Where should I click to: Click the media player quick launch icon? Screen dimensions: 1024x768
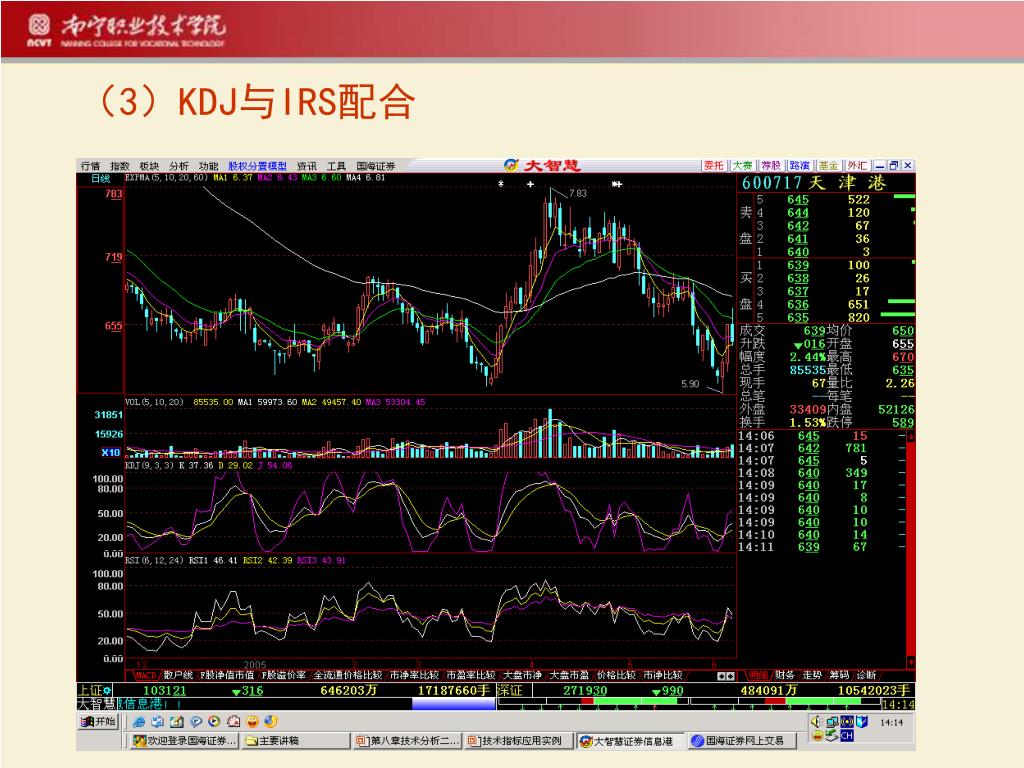[x=214, y=722]
